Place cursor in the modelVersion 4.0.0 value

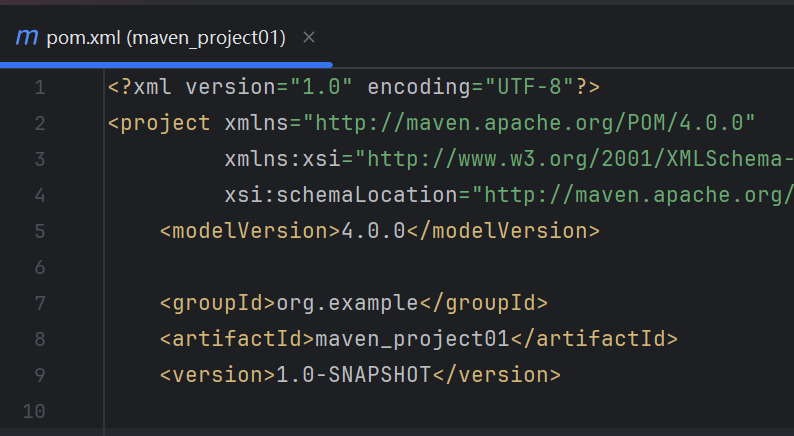coord(374,231)
